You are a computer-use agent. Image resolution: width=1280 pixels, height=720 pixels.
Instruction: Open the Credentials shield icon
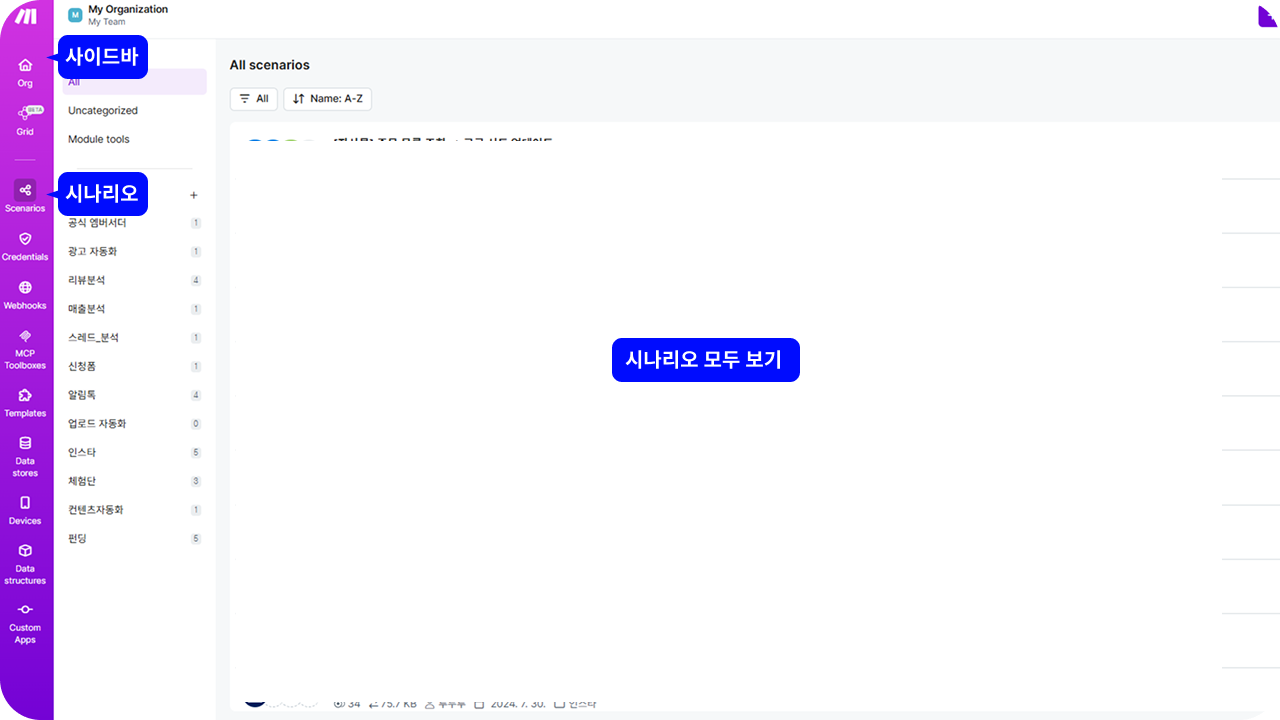tap(25, 239)
